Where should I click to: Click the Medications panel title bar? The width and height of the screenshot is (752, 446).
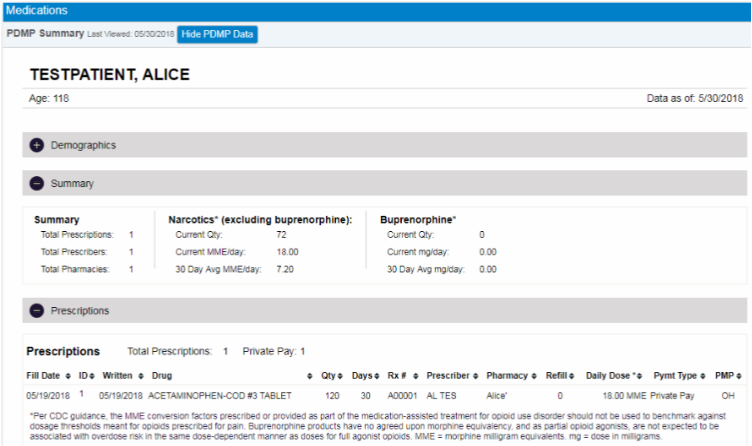(x=376, y=10)
